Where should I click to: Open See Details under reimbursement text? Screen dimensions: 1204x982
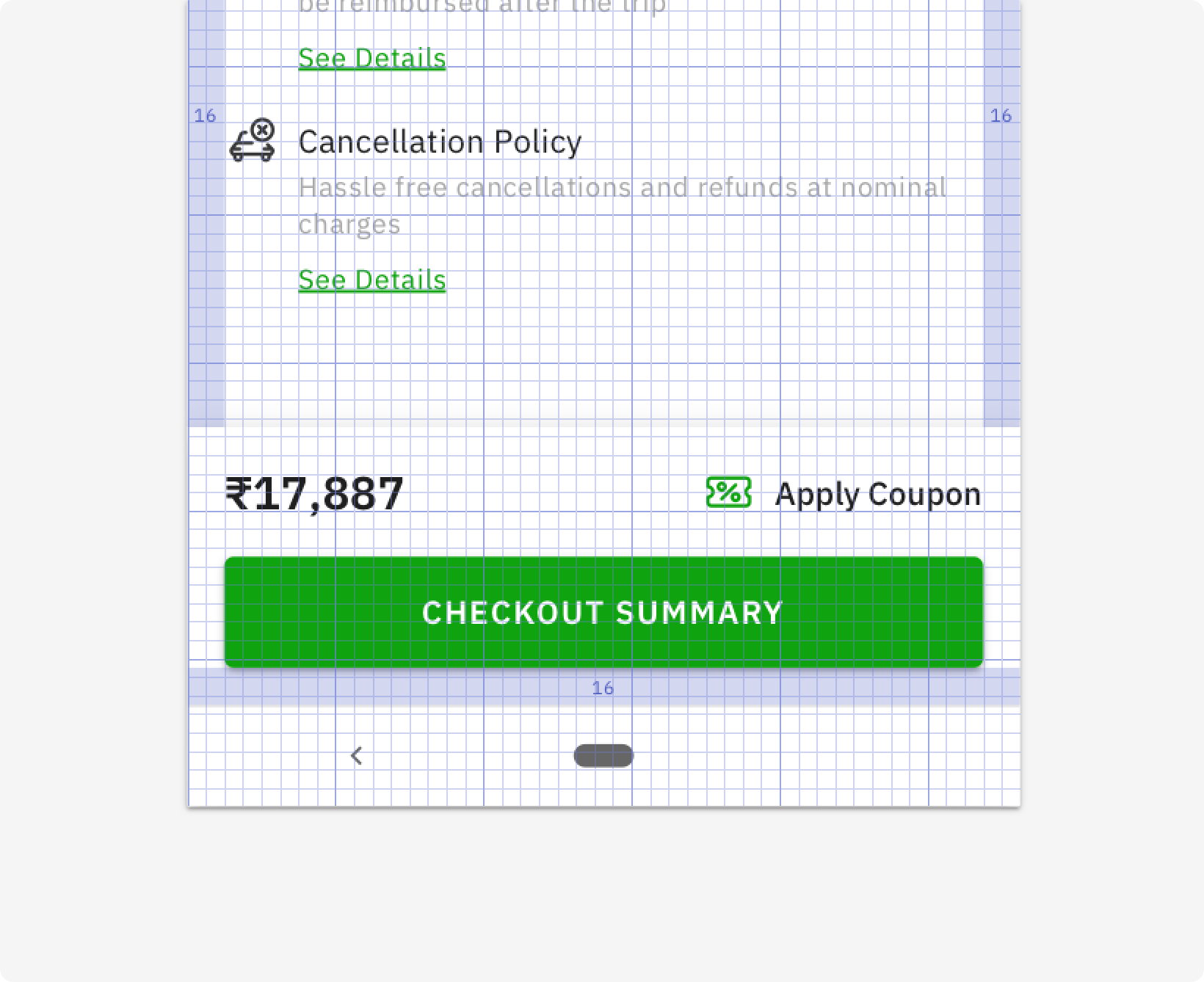[x=372, y=58]
